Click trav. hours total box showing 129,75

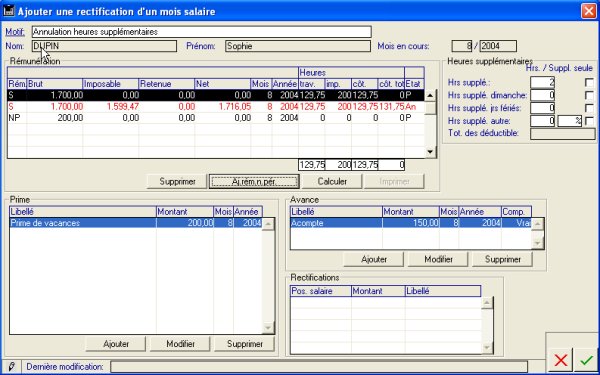click(x=311, y=165)
